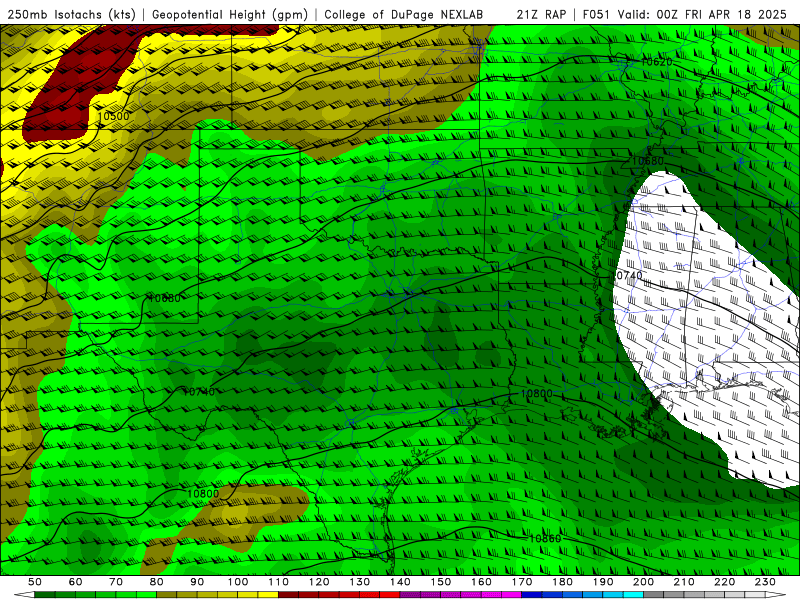Click the 10860 height contour label
The image size is (800, 600).
click(545, 538)
